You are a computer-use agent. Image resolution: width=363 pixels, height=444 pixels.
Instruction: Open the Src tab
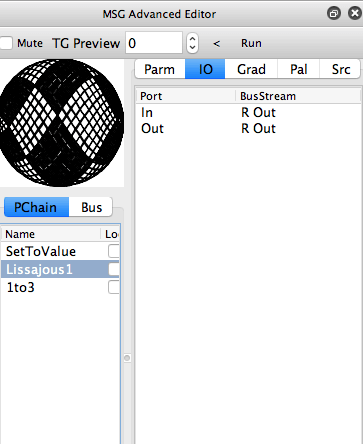(340, 69)
